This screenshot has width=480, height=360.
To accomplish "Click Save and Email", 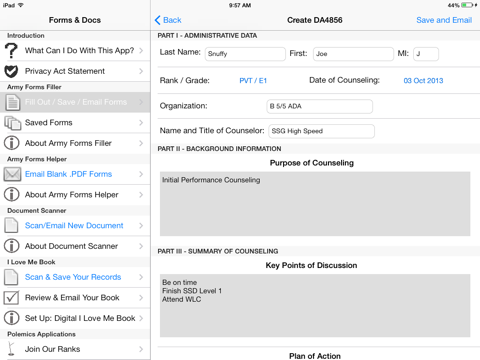I will pos(444,20).
